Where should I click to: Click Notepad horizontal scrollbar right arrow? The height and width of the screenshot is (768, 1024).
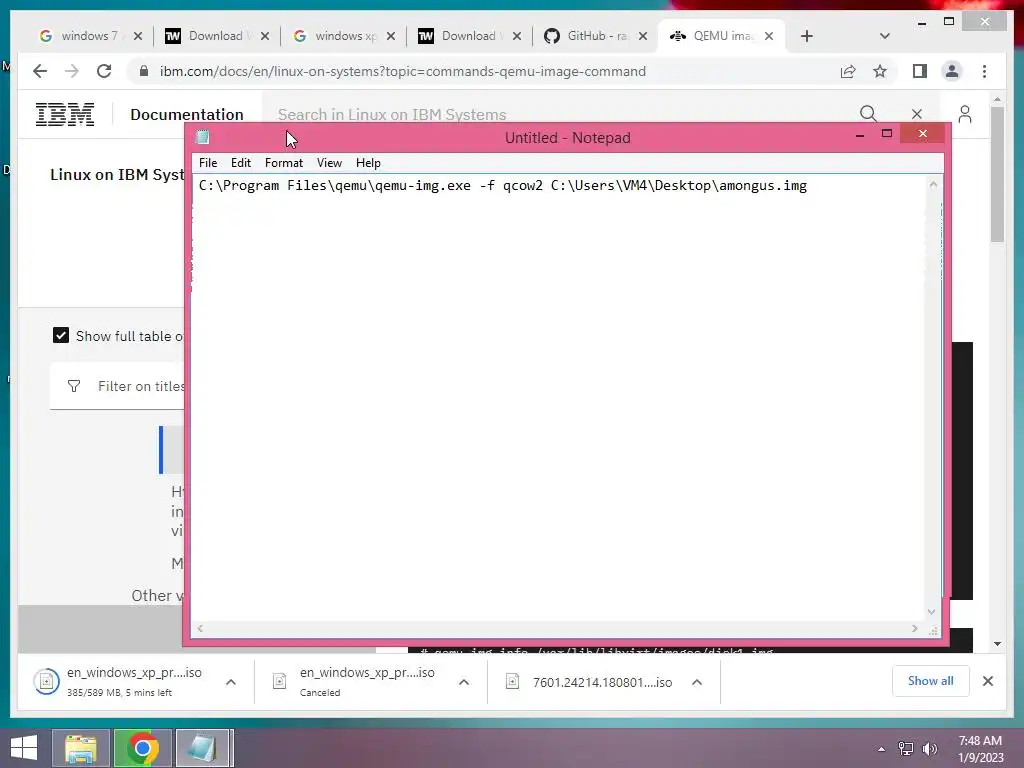[x=914, y=628]
